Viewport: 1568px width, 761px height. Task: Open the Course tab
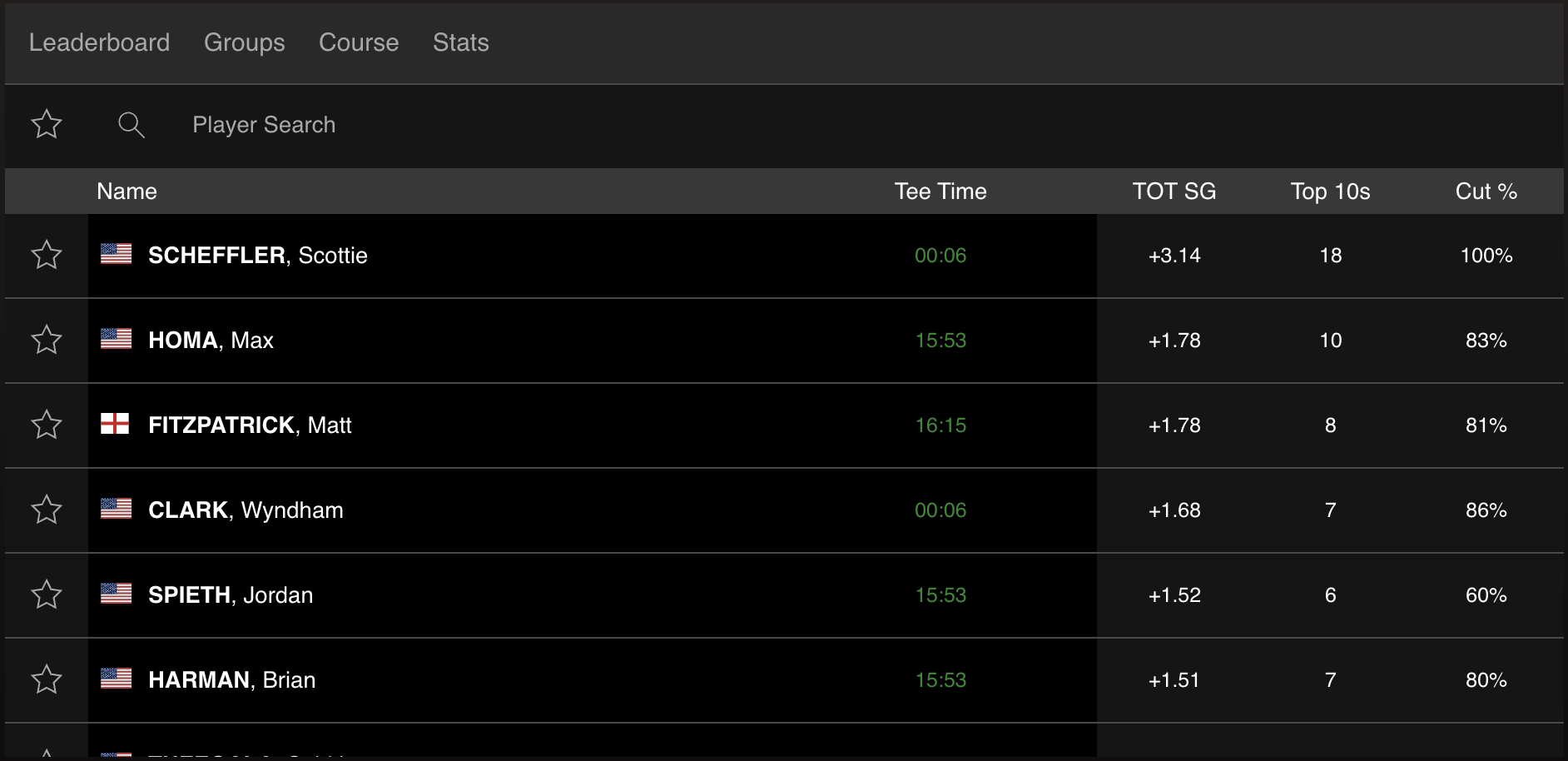pos(359,42)
